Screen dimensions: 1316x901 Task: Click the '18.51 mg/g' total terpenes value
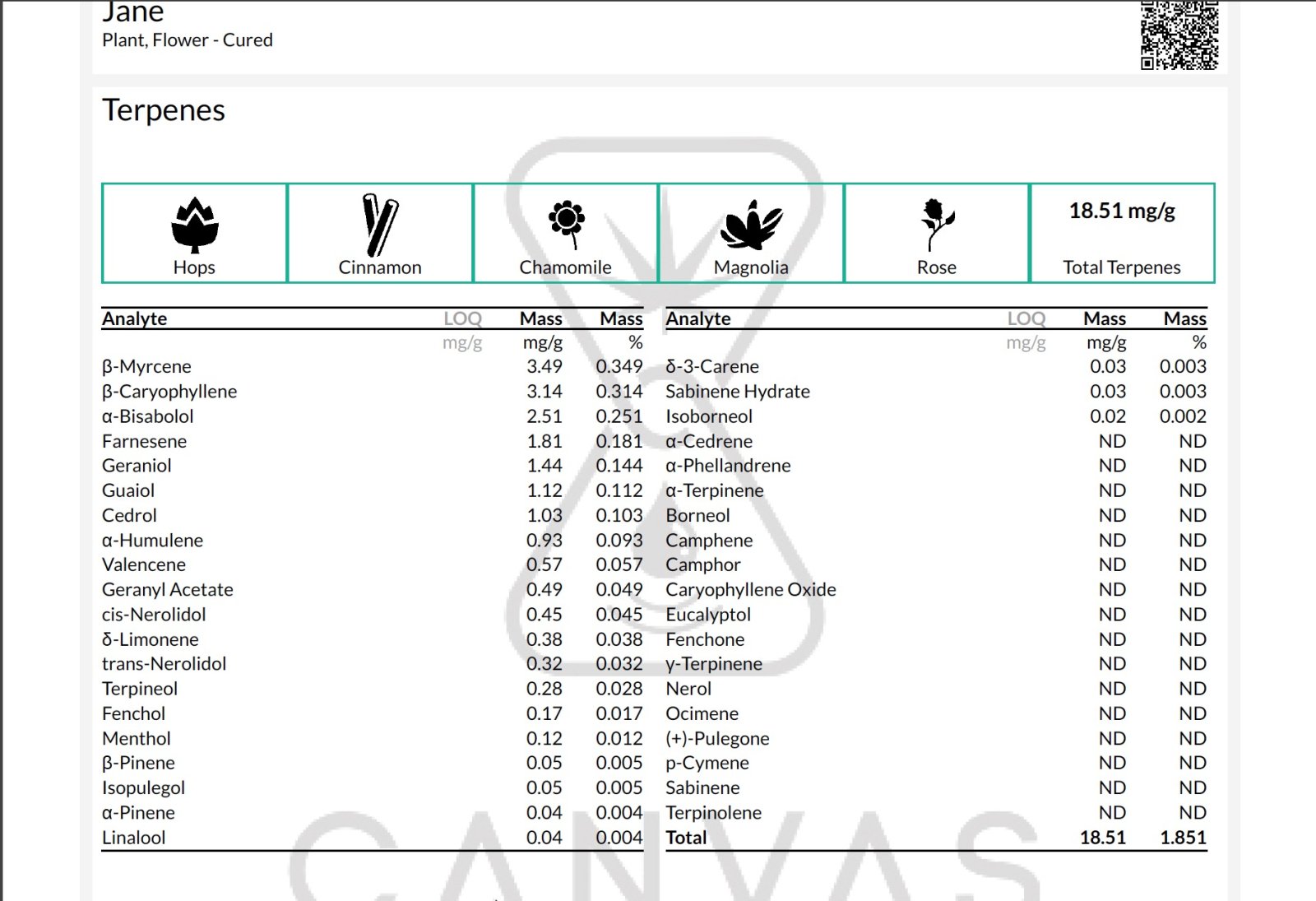[1122, 211]
